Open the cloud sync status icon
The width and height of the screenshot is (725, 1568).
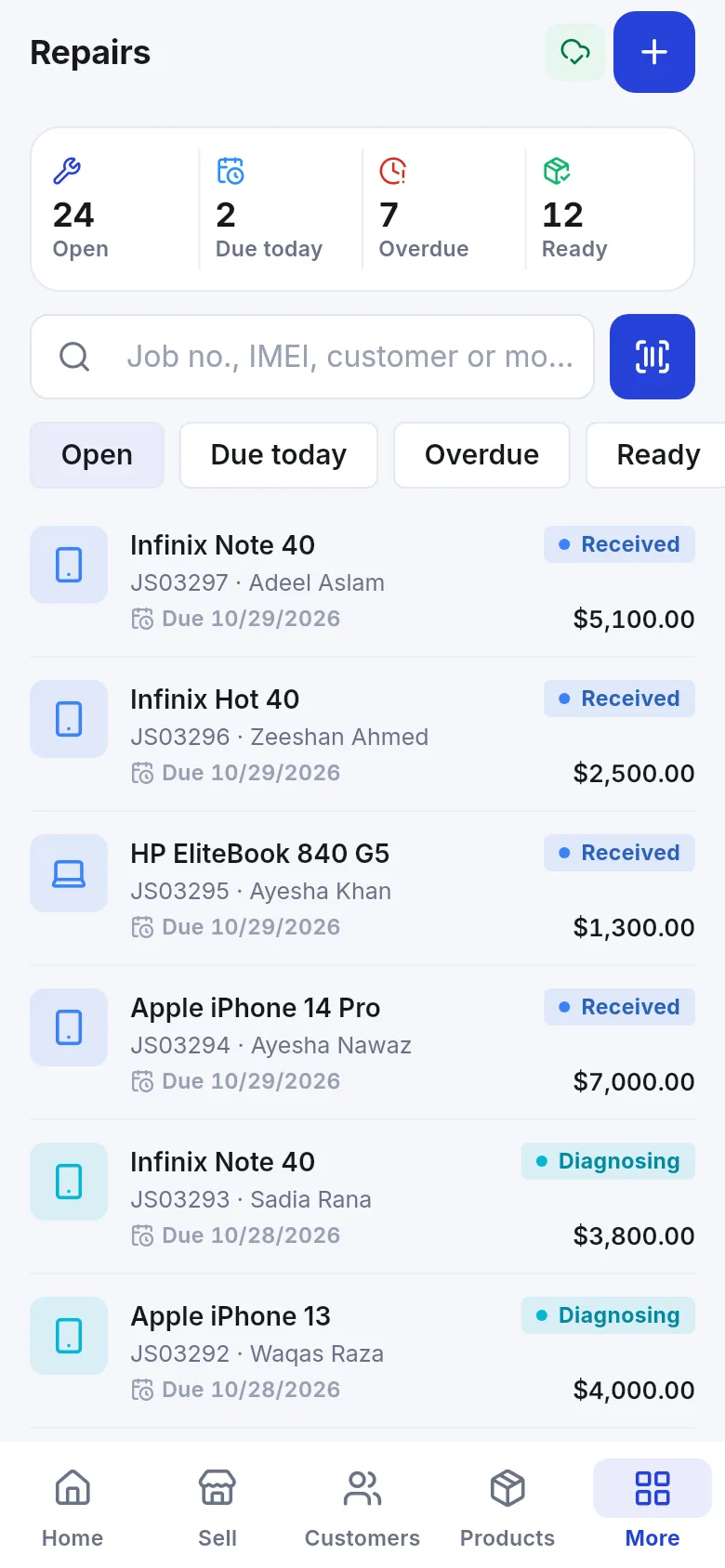[575, 52]
